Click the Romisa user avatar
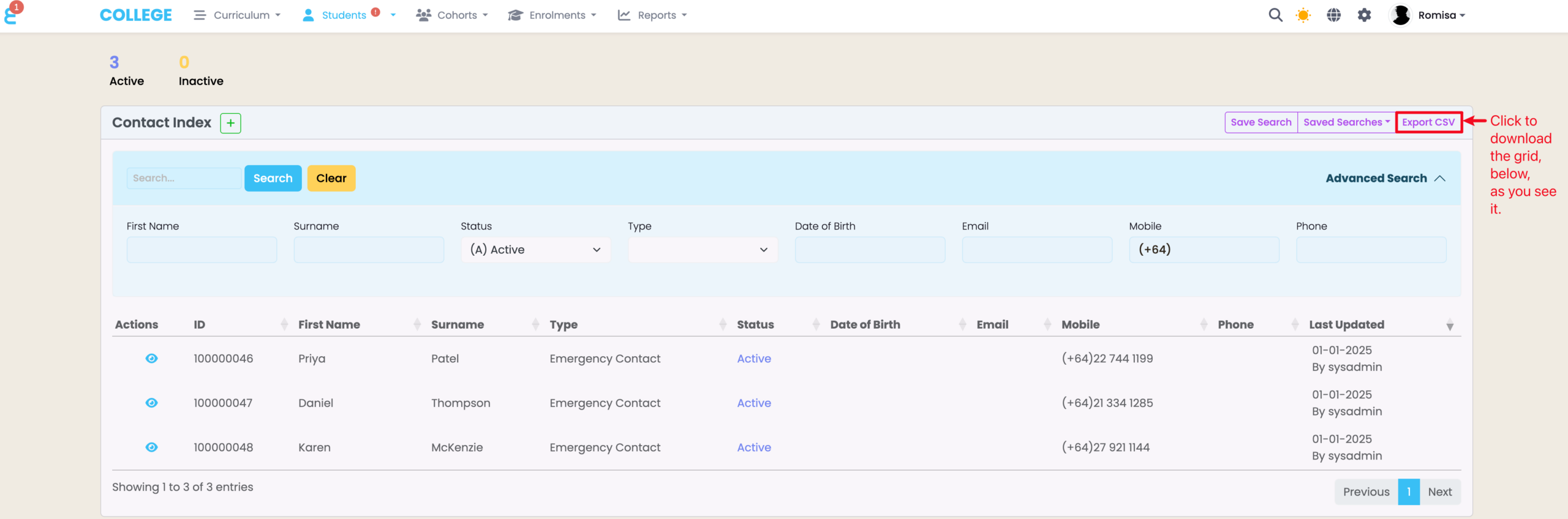 pyautogui.click(x=1400, y=15)
